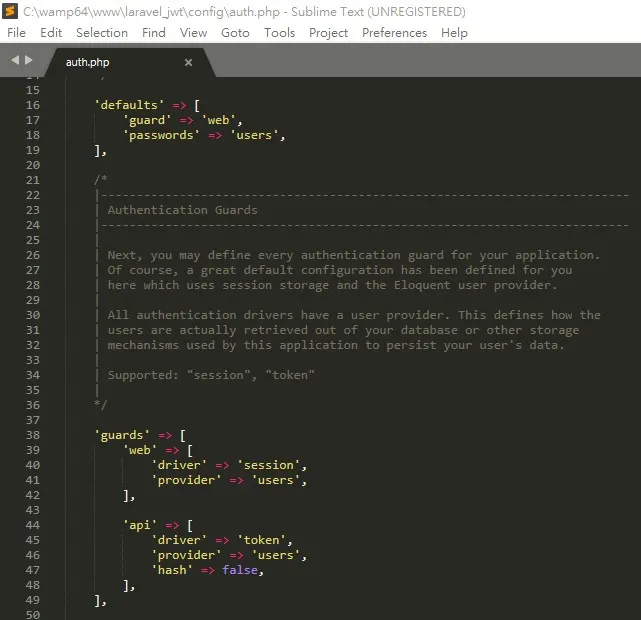
Task: Click the 'Supported: "session", "token"' comment
Action: pyautogui.click(x=211, y=375)
